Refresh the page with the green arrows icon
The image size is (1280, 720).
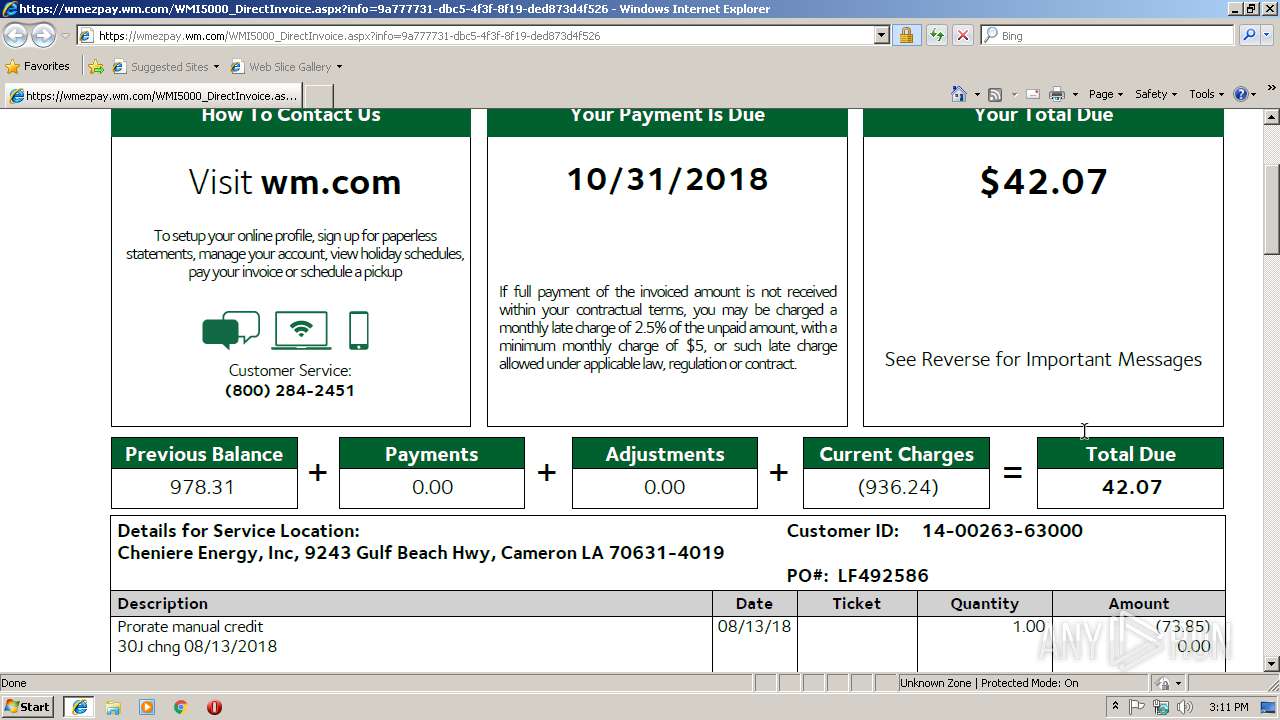(x=936, y=36)
